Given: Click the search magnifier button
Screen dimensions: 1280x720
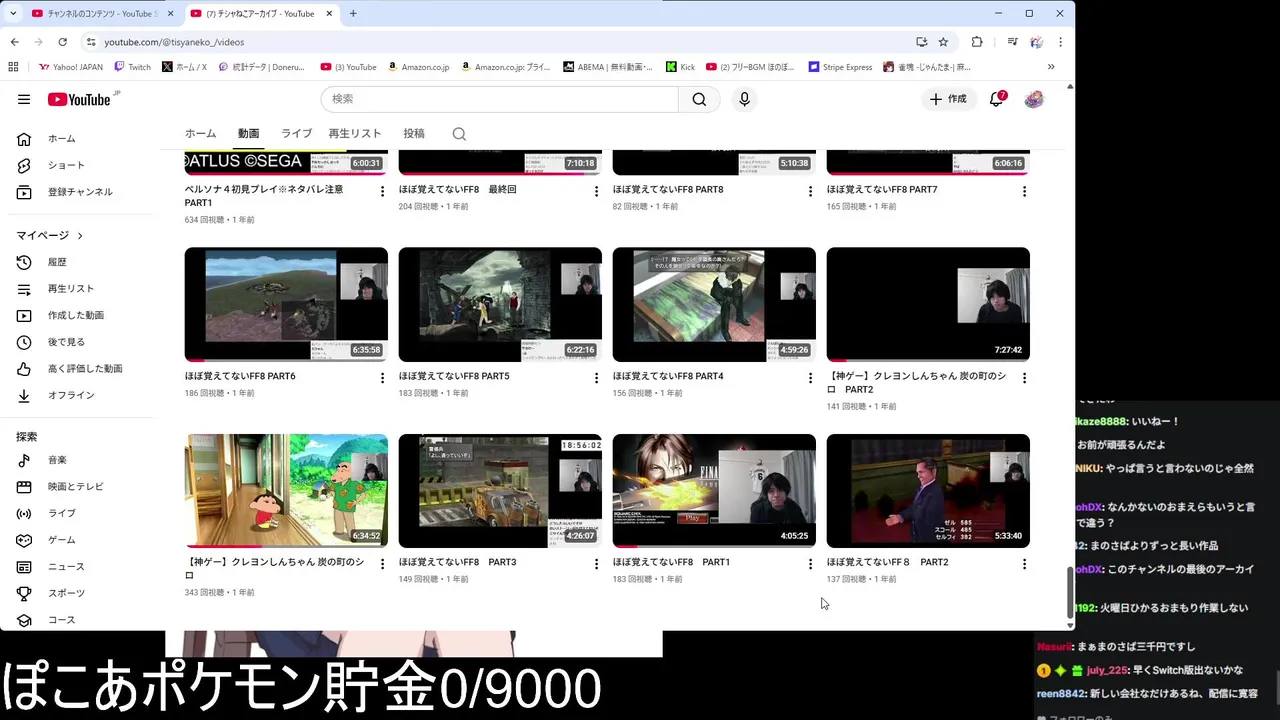Looking at the screenshot, I should point(699,99).
